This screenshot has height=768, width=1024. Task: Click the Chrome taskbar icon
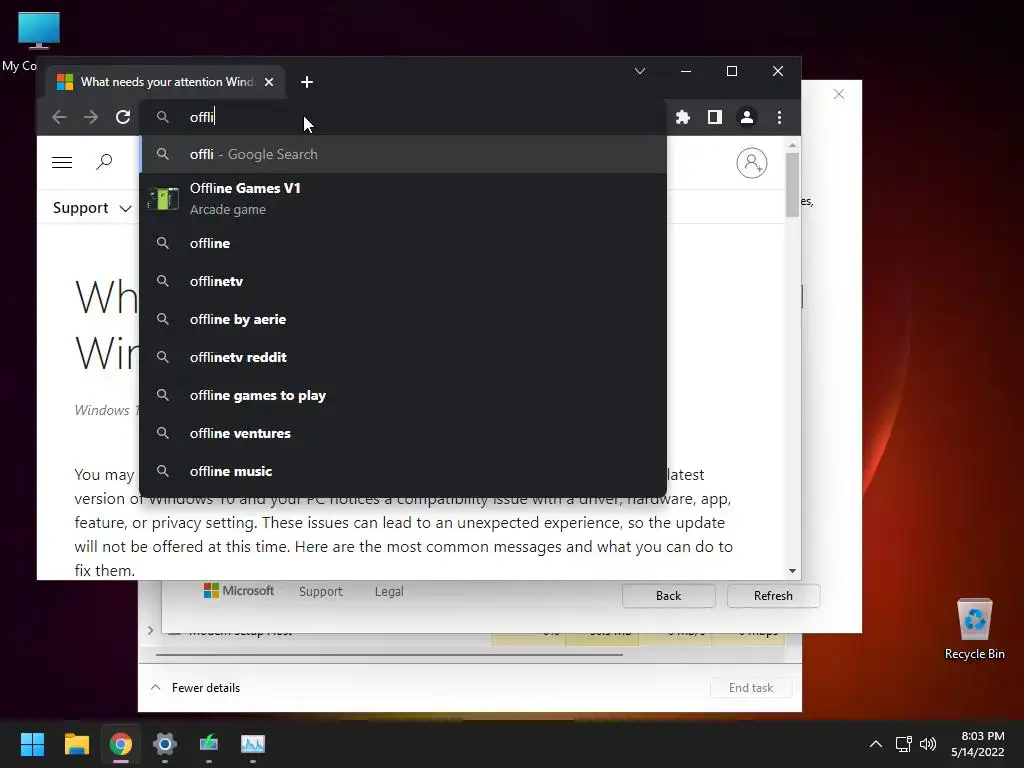[121, 744]
